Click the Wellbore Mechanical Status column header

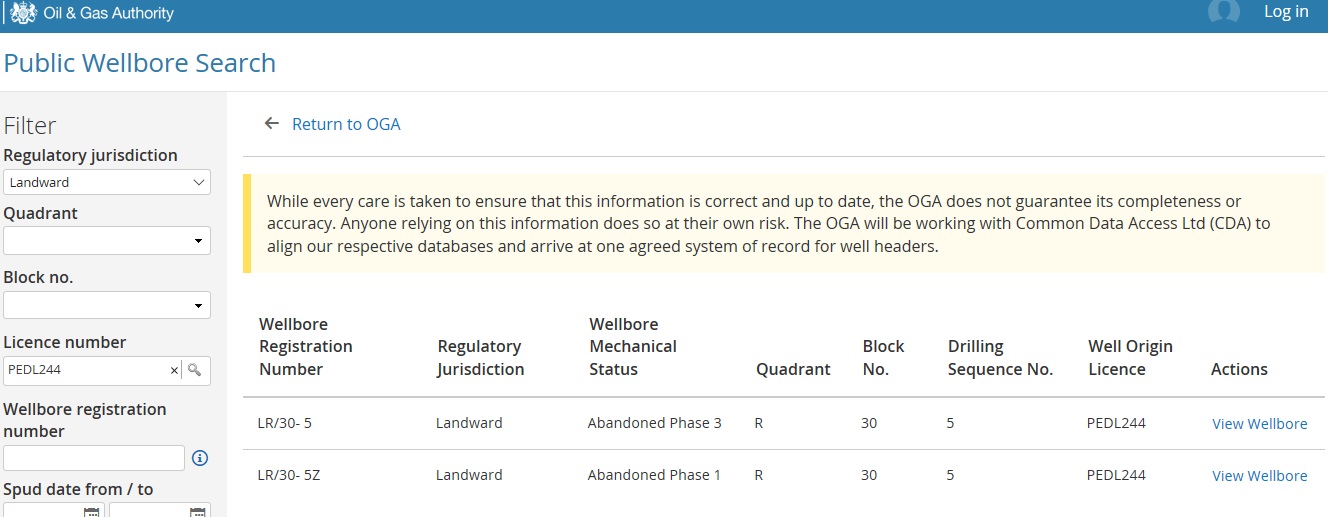[633, 346]
